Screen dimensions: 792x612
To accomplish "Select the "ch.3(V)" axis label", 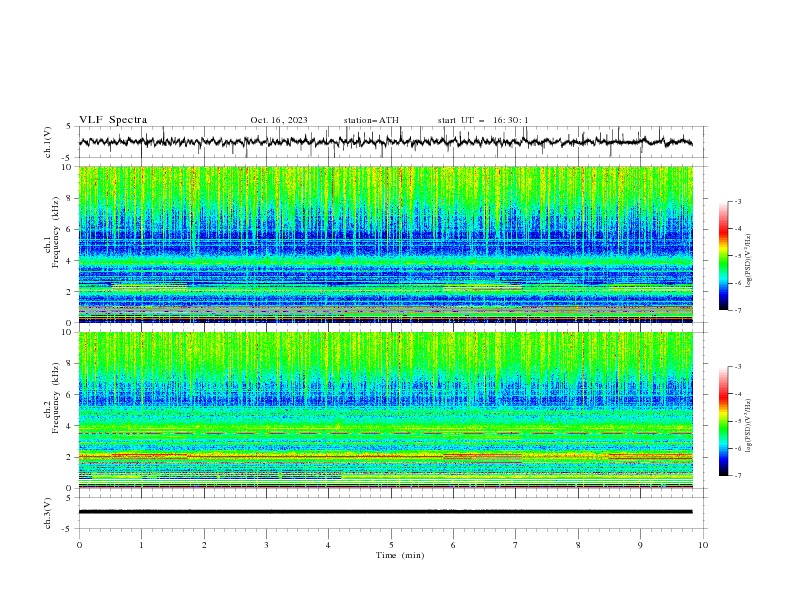I will [x=48, y=514].
